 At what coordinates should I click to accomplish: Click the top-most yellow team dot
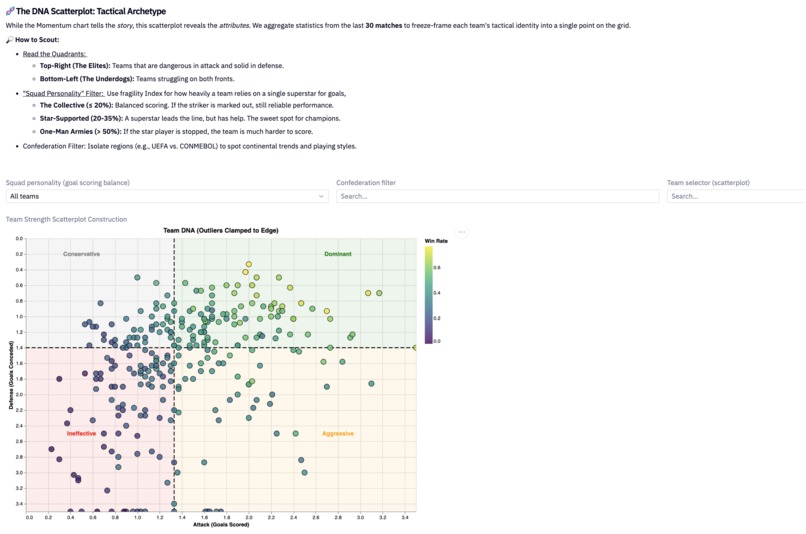pyautogui.click(x=249, y=264)
